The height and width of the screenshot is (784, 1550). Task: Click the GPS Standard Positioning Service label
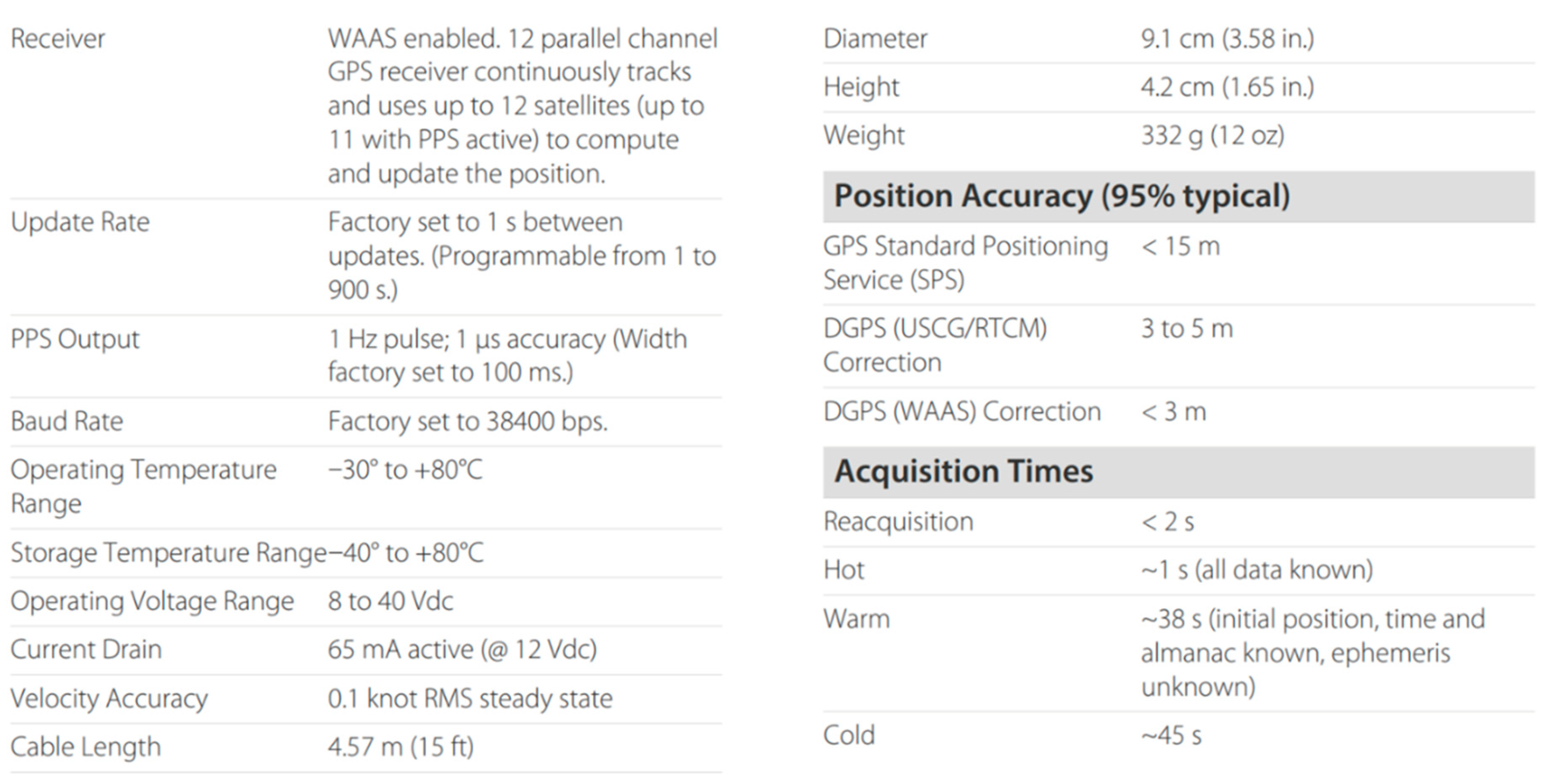click(965, 263)
